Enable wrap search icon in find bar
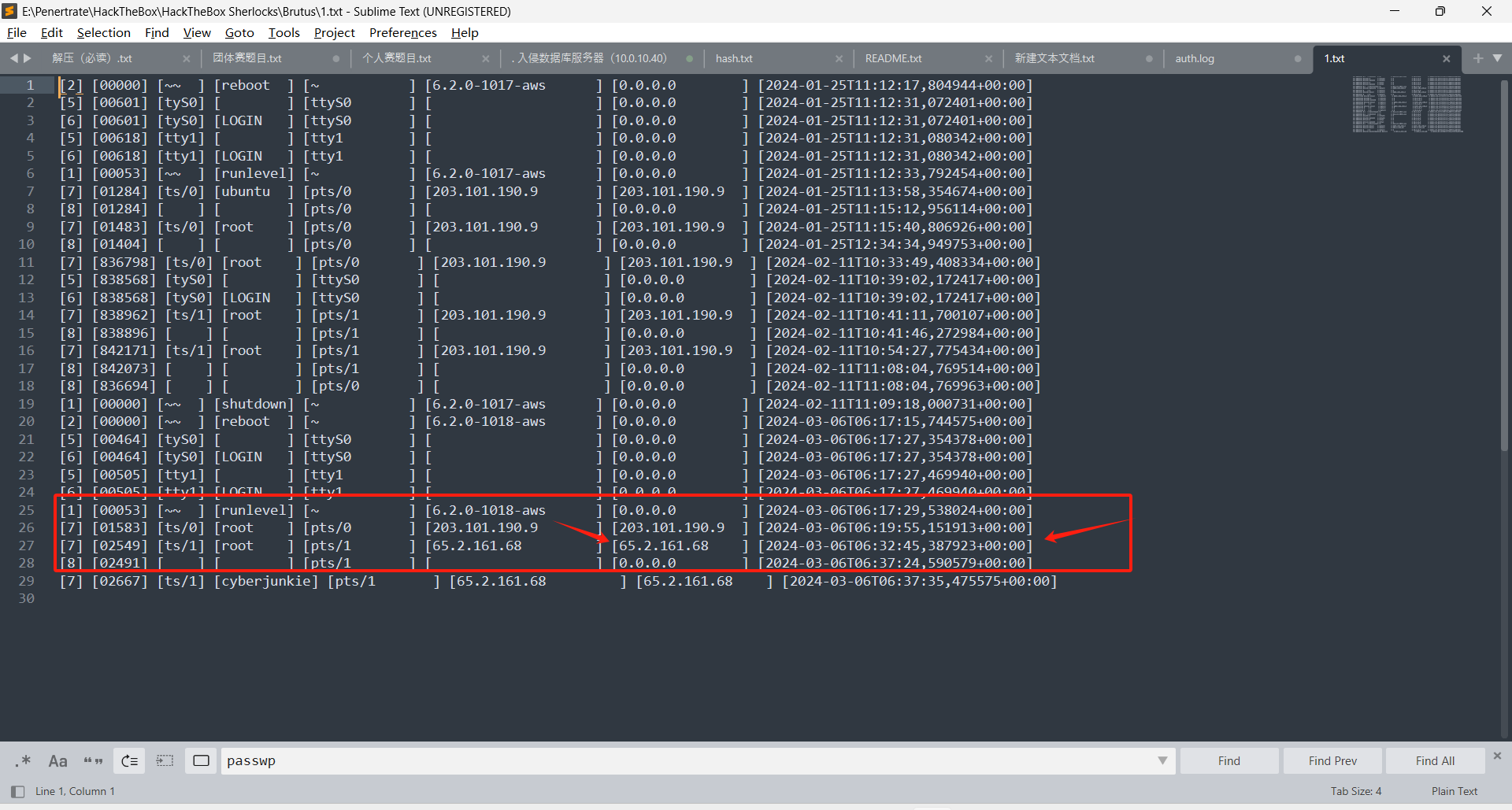 coord(129,760)
